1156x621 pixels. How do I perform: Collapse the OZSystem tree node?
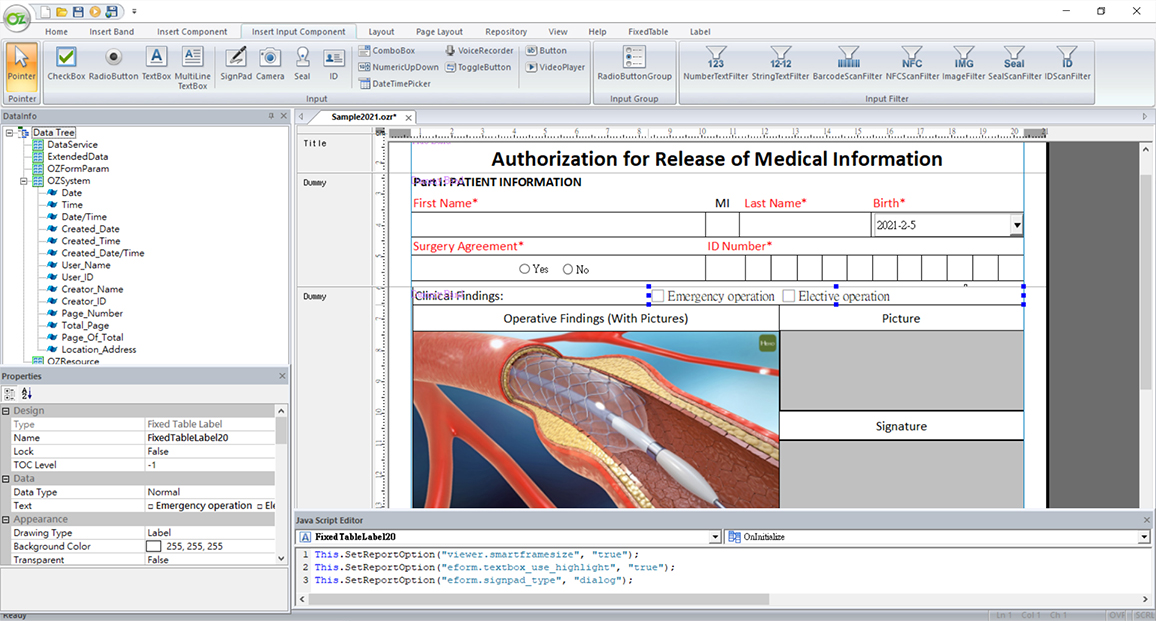tap(22, 180)
